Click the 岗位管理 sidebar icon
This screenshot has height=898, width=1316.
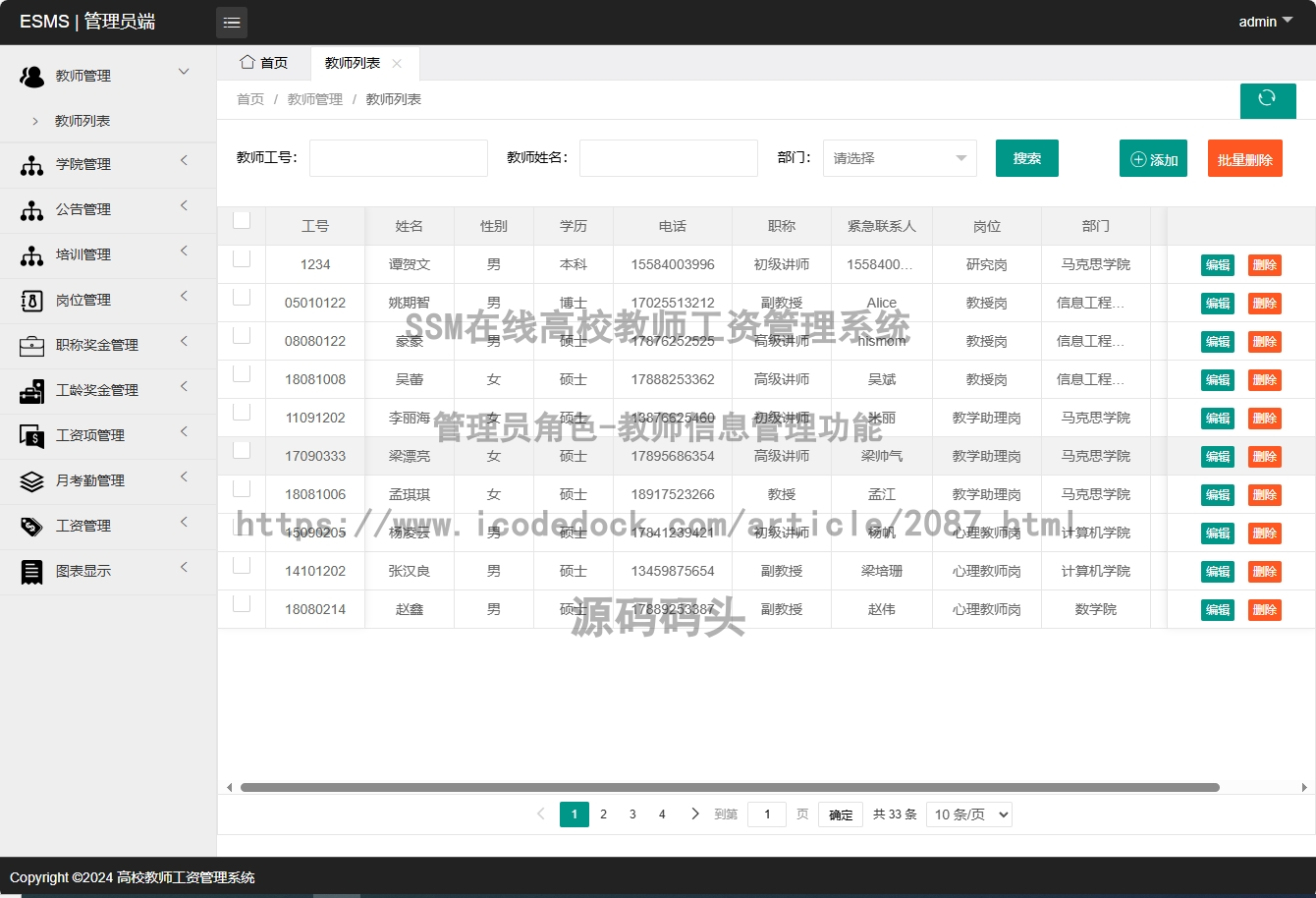point(31,301)
